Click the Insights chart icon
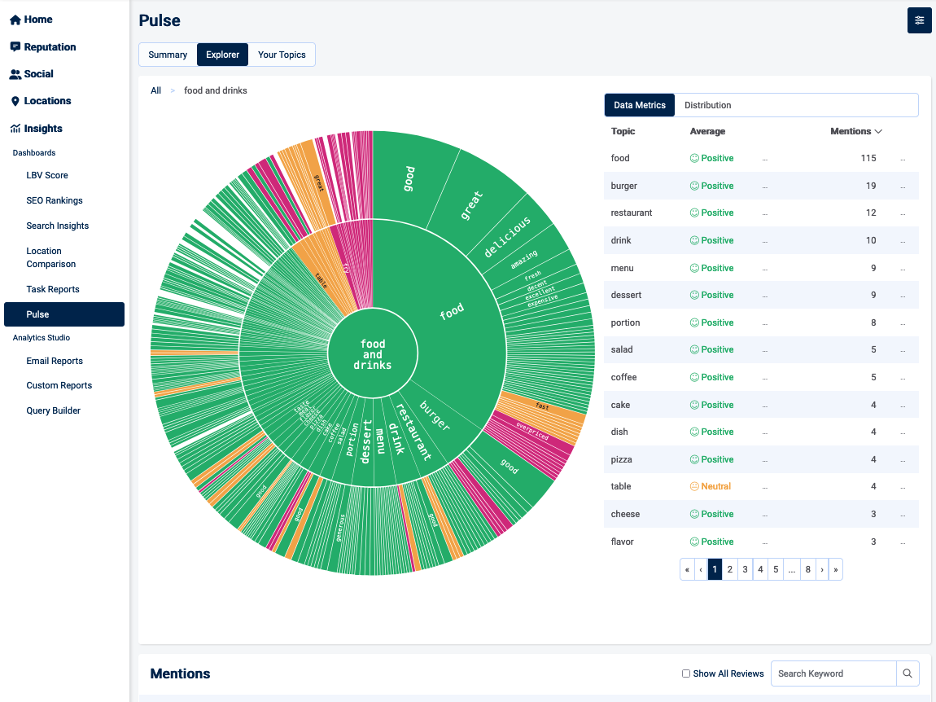 (x=15, y=129)
